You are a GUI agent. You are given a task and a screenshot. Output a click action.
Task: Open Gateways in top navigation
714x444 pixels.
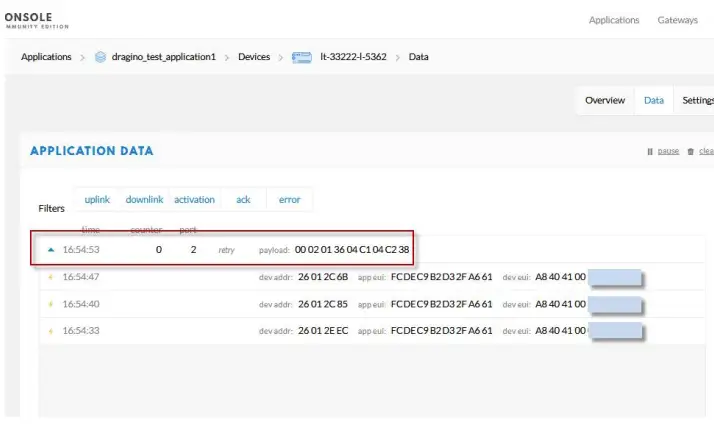pyautogui.click(x=677, y=20)
